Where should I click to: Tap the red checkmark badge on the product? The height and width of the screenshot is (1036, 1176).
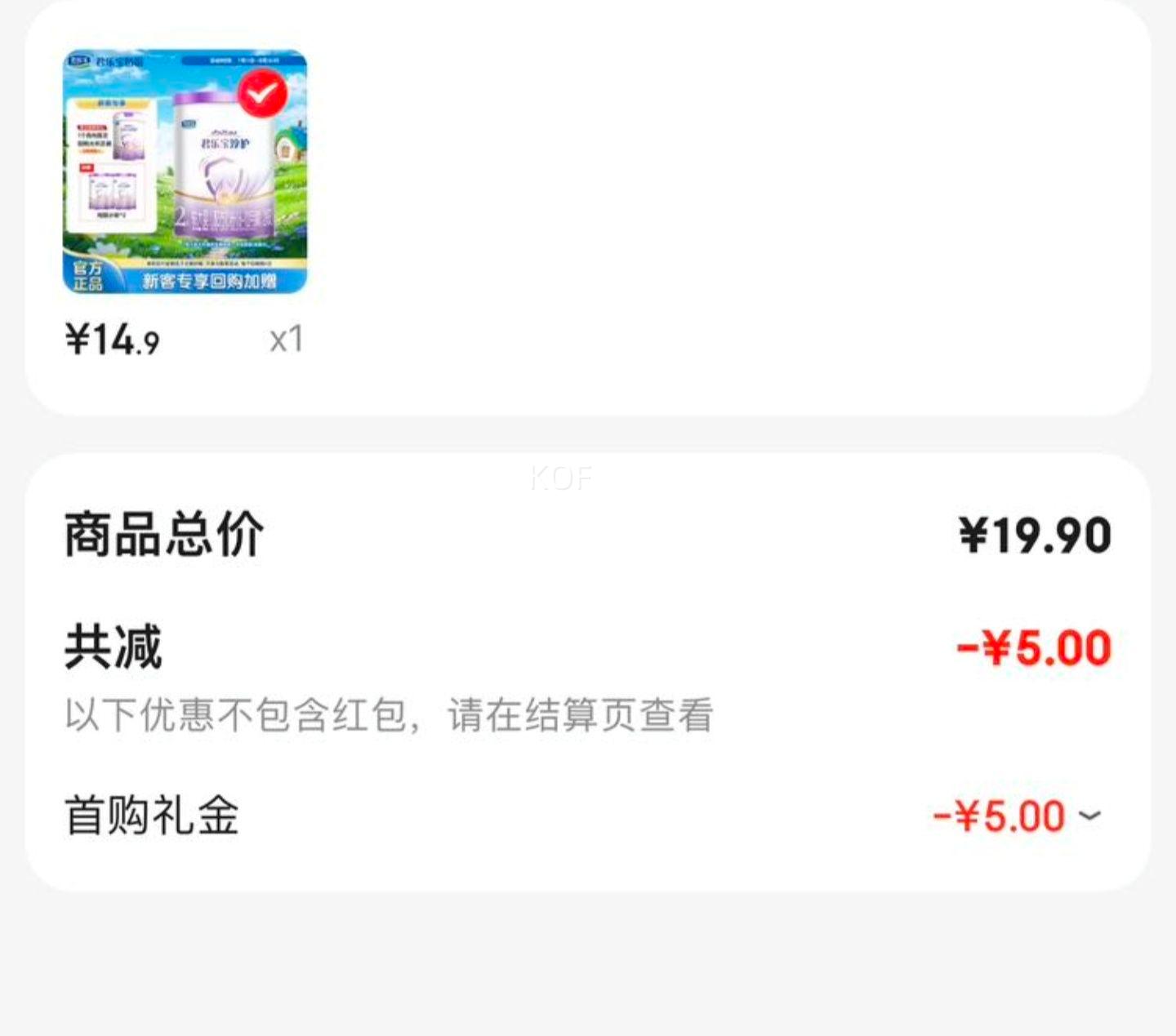click(x=262, y=95)
